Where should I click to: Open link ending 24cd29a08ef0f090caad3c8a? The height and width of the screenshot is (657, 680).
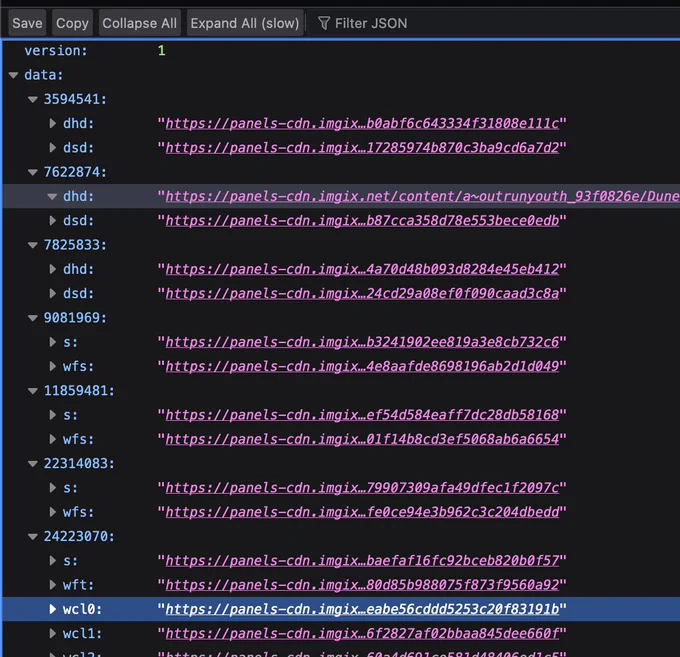(362, 294)
